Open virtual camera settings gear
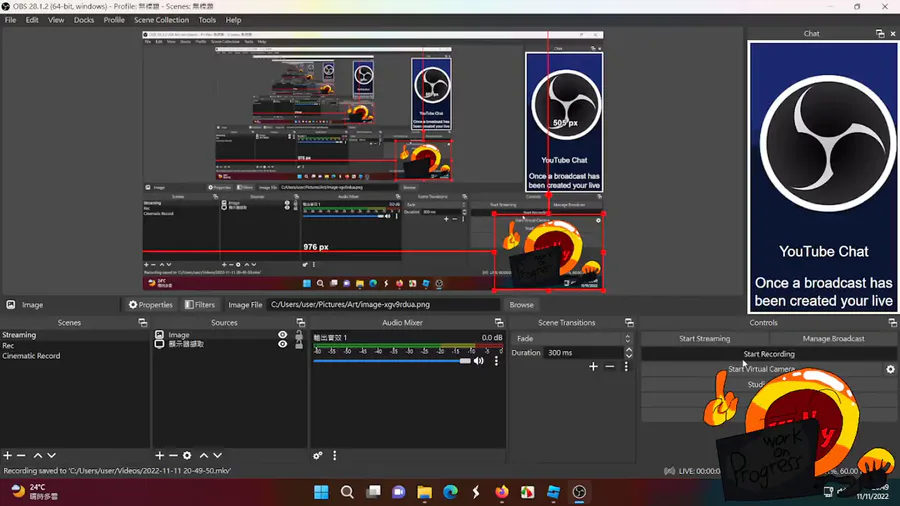The image size is (900, 506). (x=890, y=369)
